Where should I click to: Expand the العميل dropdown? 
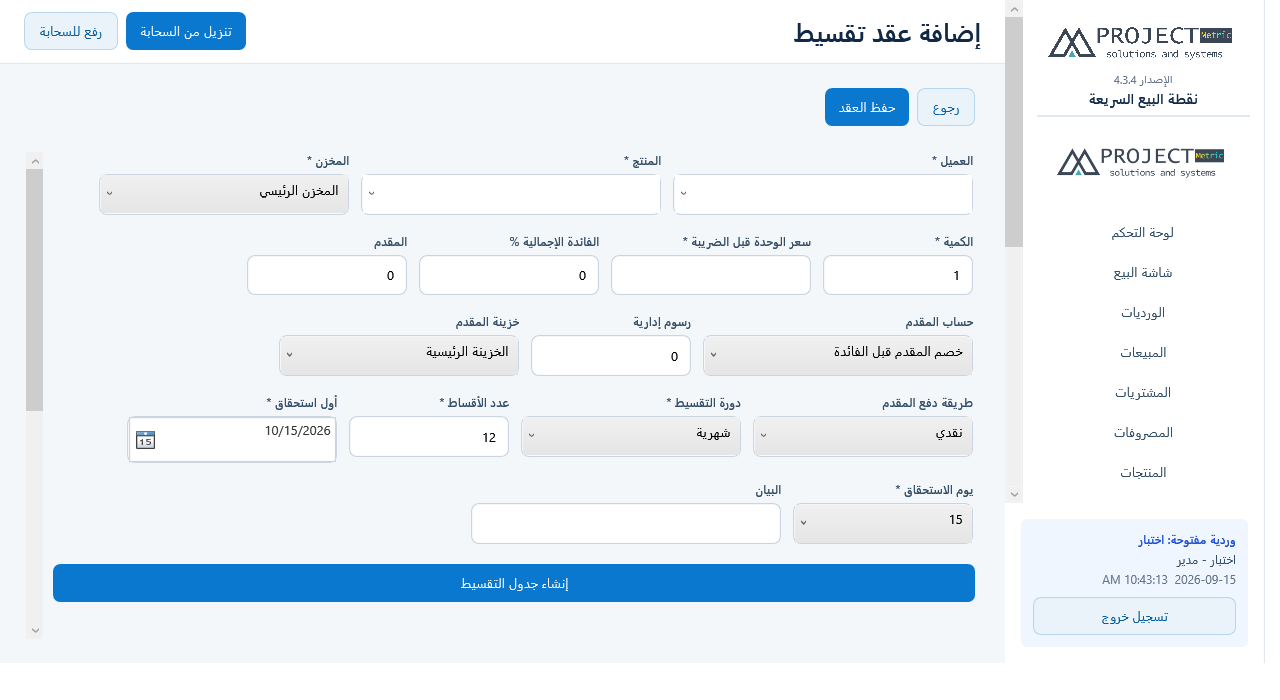coord(823,194)
